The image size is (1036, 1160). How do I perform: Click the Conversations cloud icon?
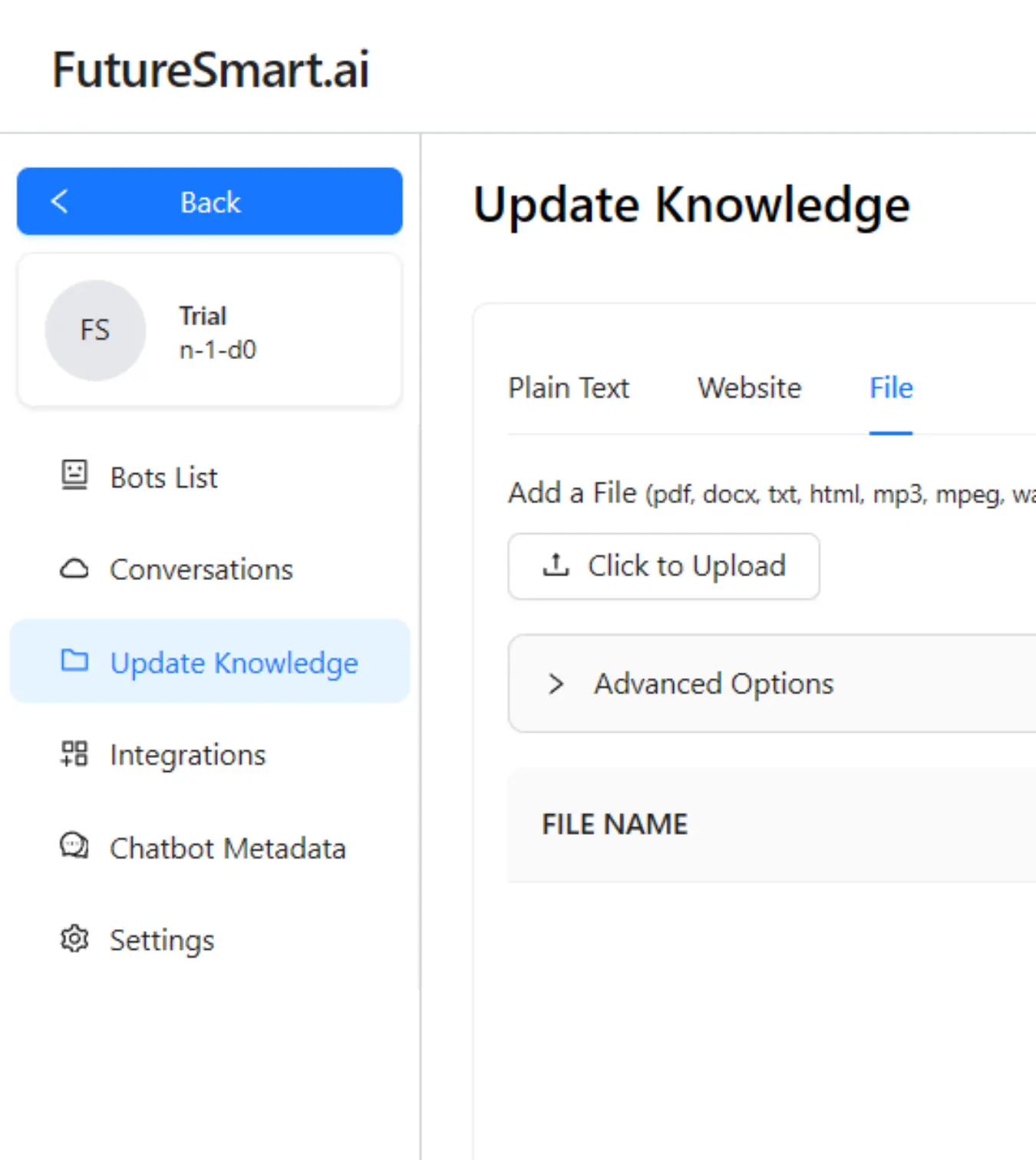74,569
